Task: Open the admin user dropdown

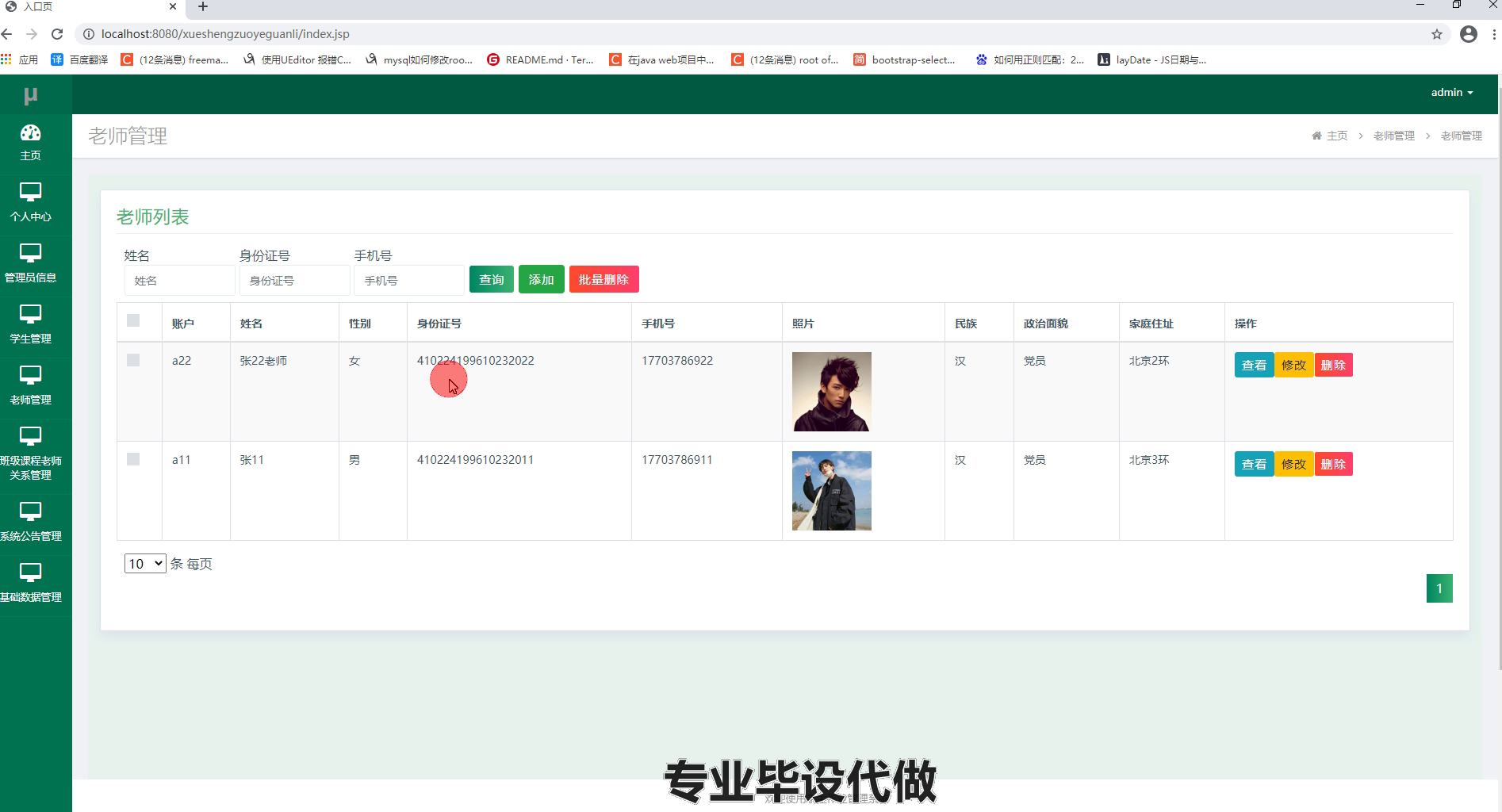Action: coord(1452,93)
